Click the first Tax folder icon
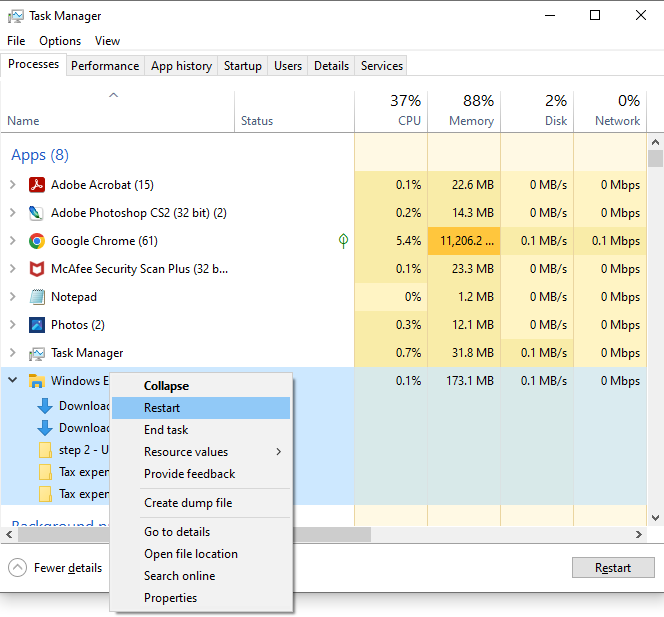This screenshot has width=664, height=617. pos(45,472)
